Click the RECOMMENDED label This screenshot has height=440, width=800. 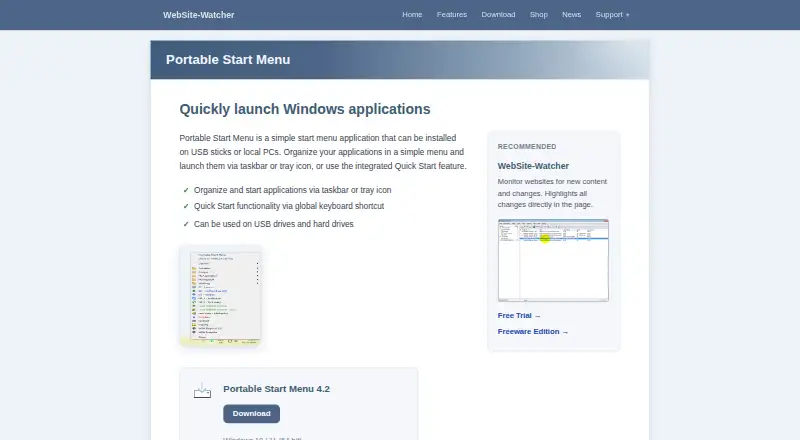pyautogui.click(x=527, y=146)
